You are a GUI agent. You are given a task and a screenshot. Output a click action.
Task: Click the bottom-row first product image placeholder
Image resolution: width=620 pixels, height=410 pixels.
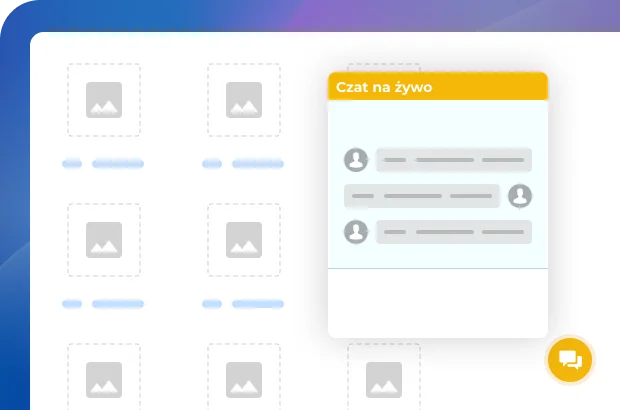104,377
